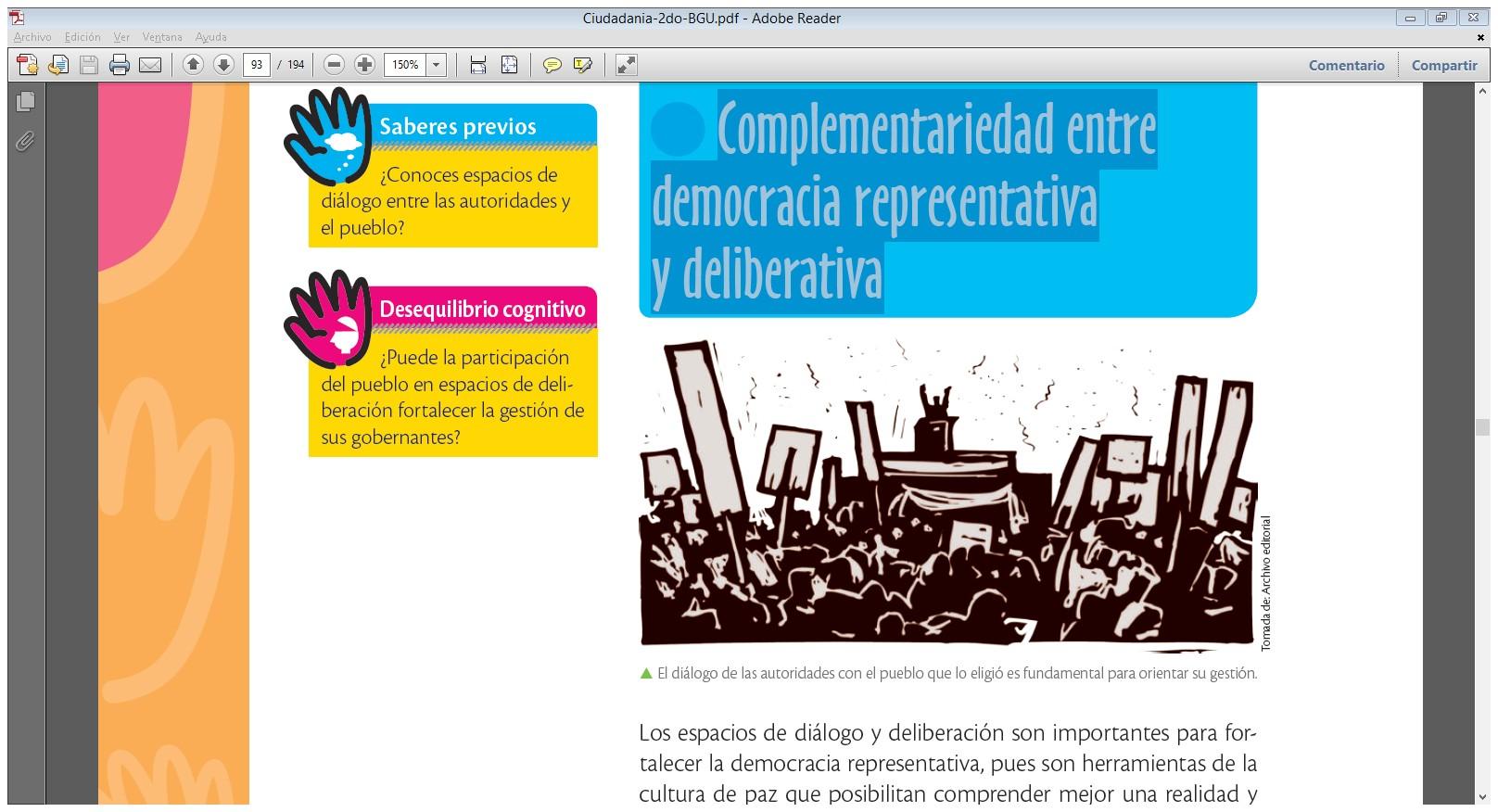The height and width of the screenshot is (812, 1498).
Task: Open the Comentario pane
Action: [x=1346, y=65]
